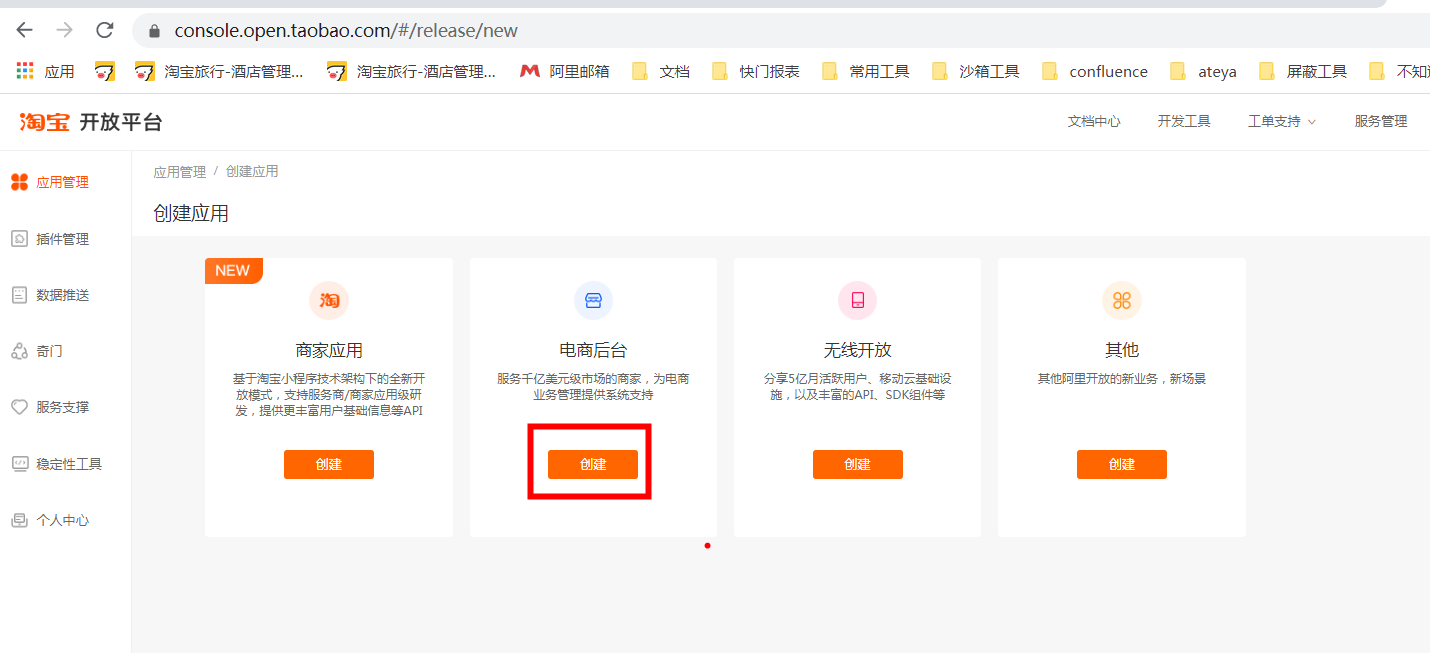Click the 其他 card icon
The width and height of the screenshot is (1430, 653).
pos(1122,300)
